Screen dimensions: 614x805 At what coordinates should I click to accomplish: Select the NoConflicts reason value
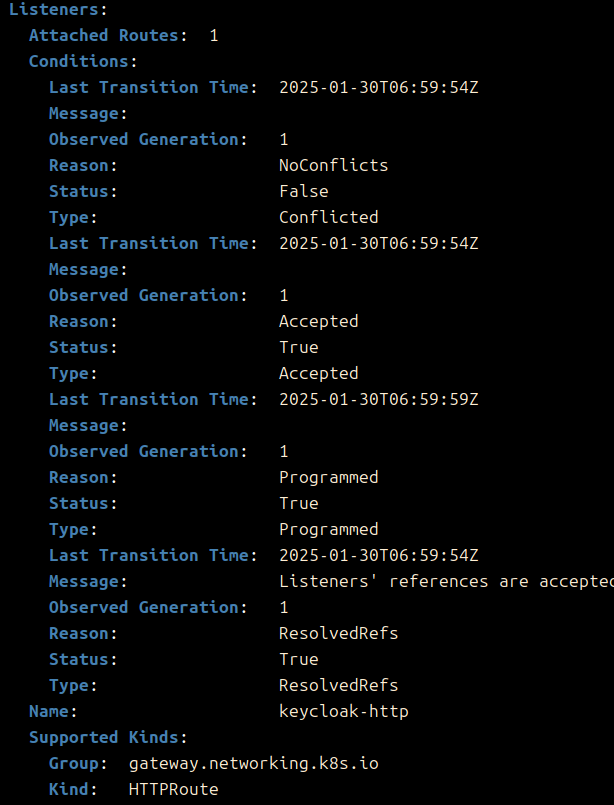click(333, 165)
